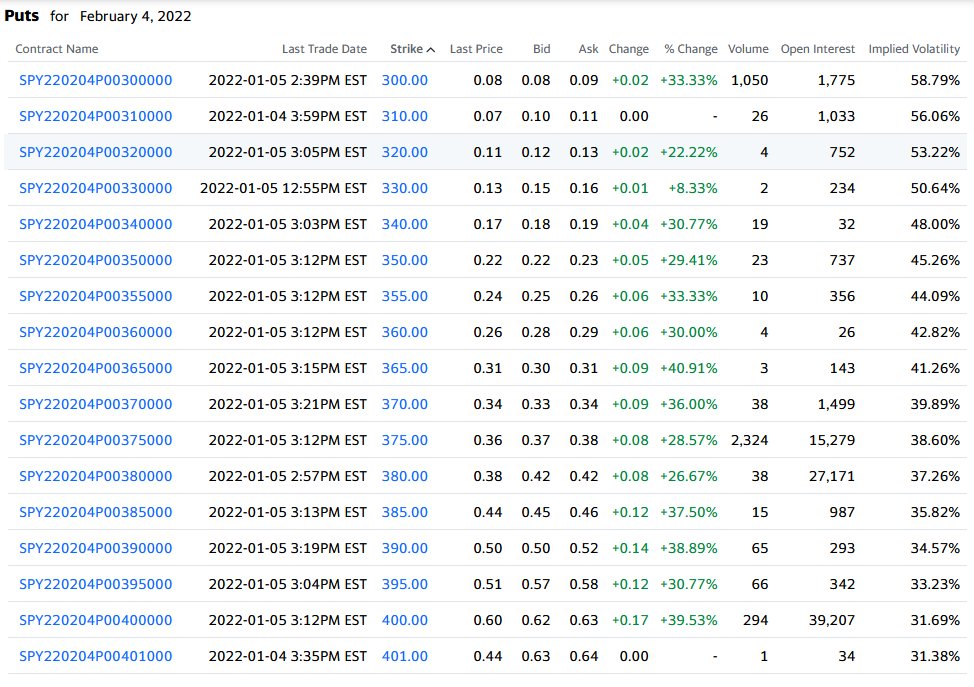974x687 pixels.
Task: Click the Strike column sort arrow
Action: point(431,50)
